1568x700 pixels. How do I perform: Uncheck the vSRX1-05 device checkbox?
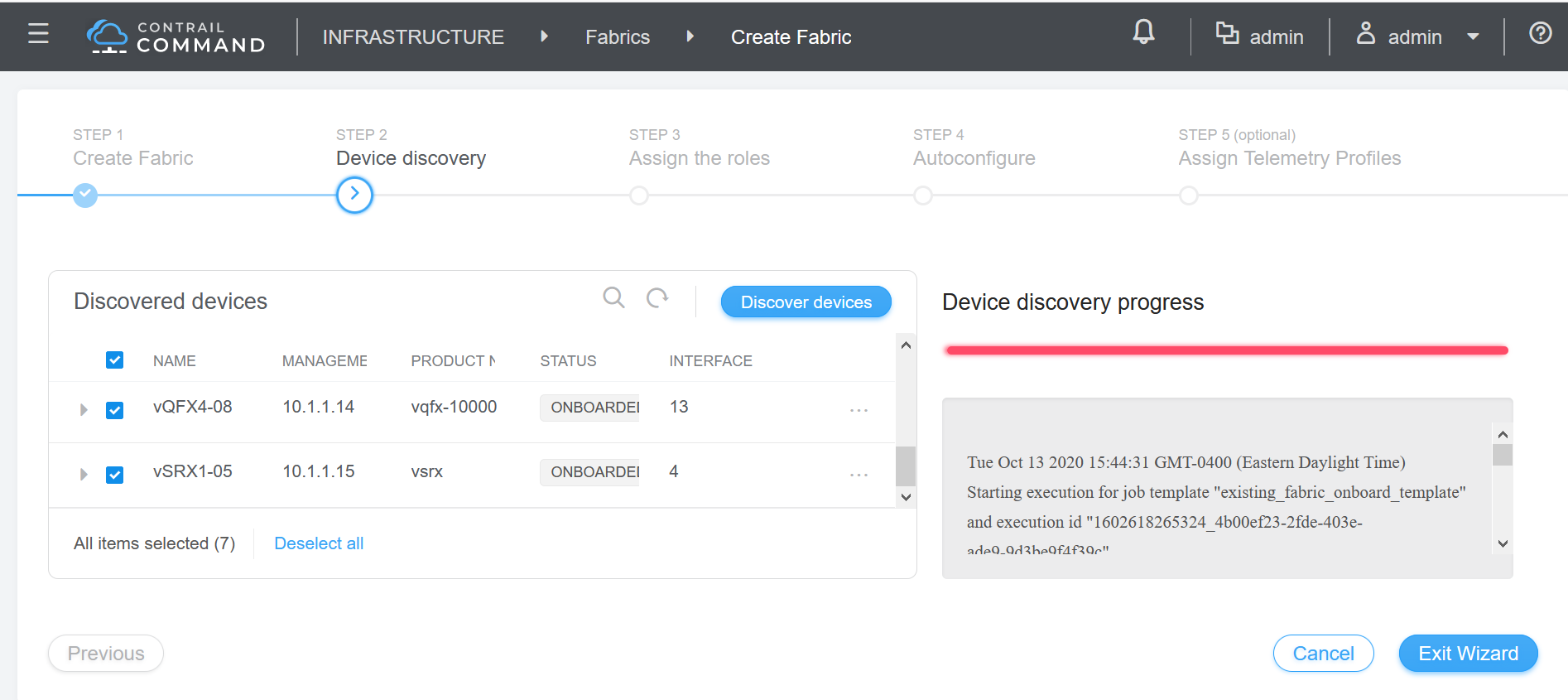coord(115,475)
